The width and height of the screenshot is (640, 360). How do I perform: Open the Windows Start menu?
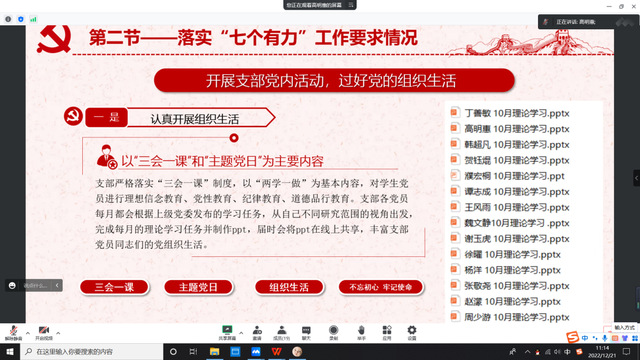tap(10, 351)
